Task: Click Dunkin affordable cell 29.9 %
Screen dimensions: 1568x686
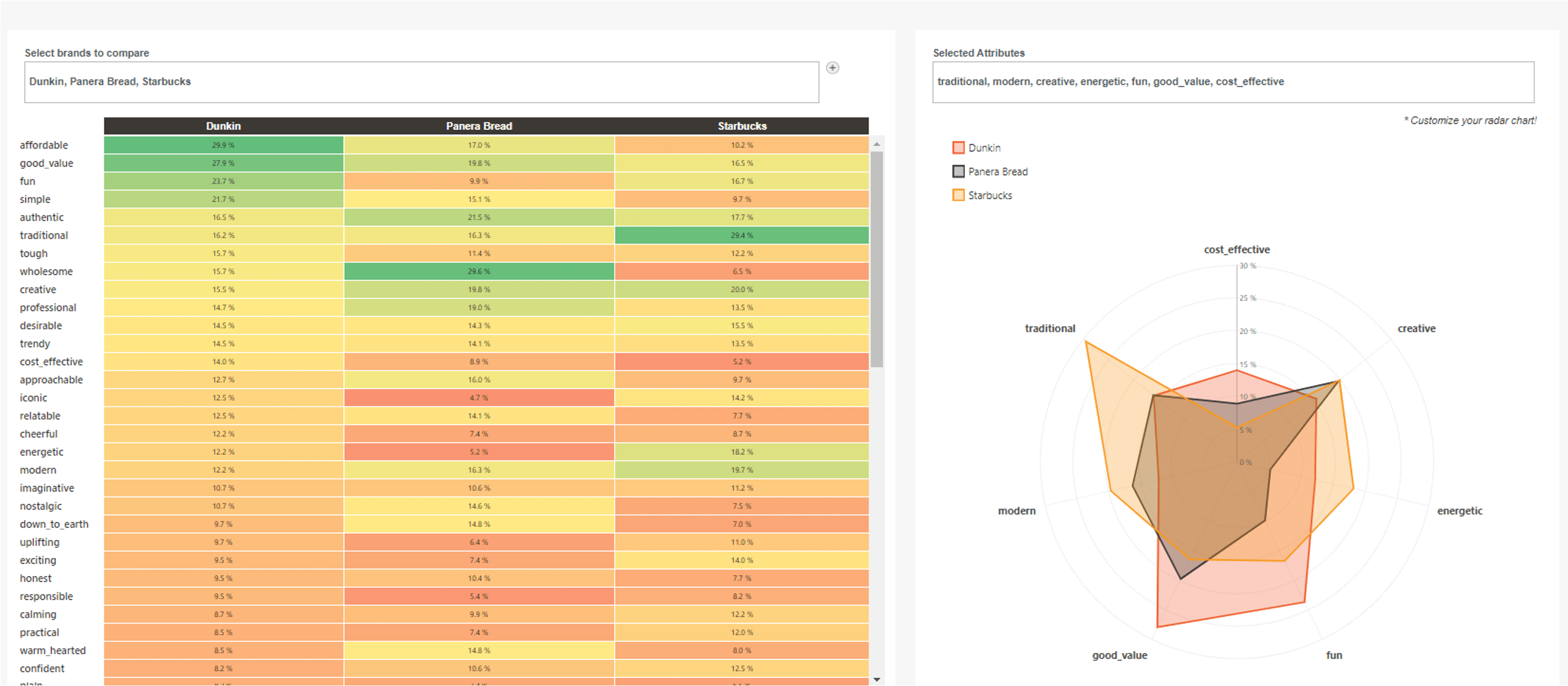Action: pyautogui.click(x=223, y=145)
